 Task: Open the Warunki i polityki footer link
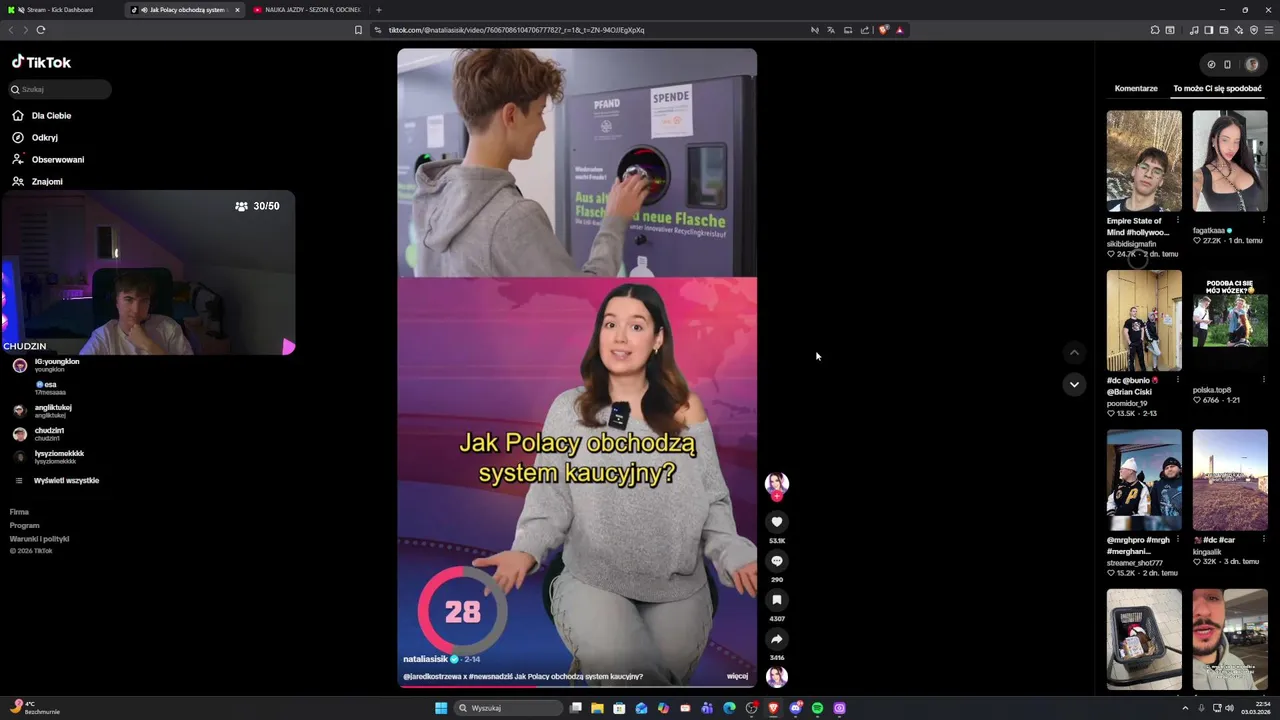pyautogui.click(x=39, y=539)
